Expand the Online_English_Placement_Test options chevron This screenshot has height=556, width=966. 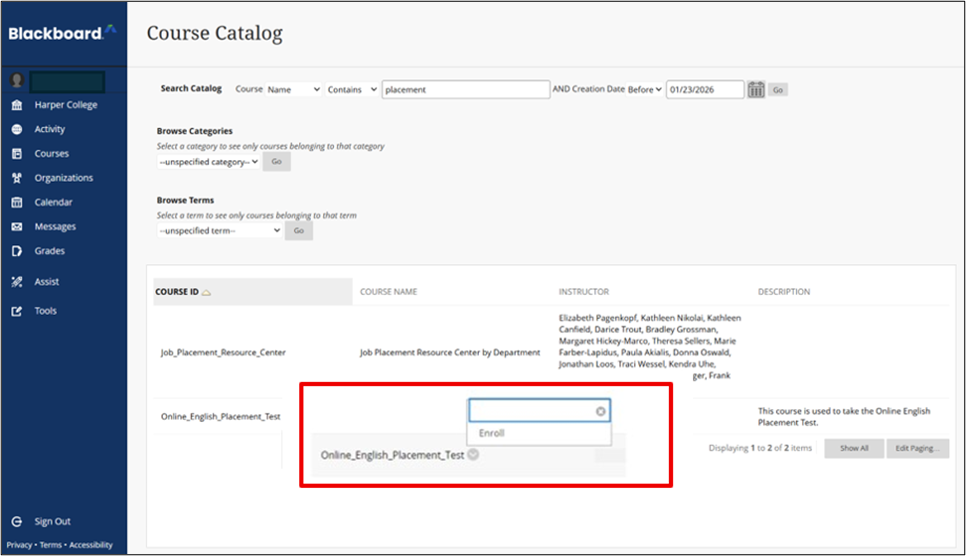pos(473,454)
